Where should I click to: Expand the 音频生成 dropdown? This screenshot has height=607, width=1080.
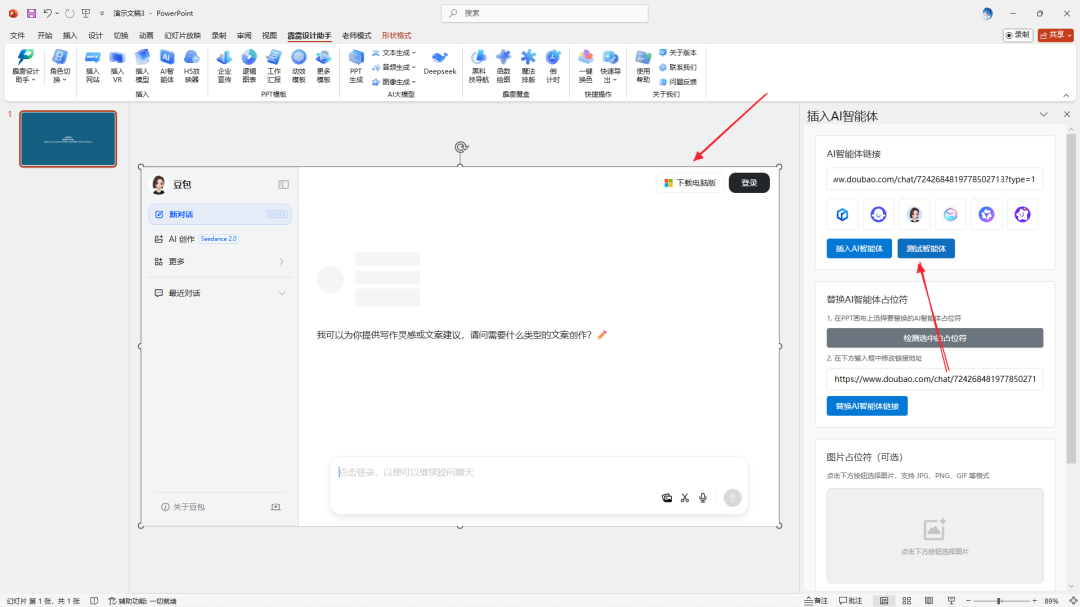[x=394, y=67]
